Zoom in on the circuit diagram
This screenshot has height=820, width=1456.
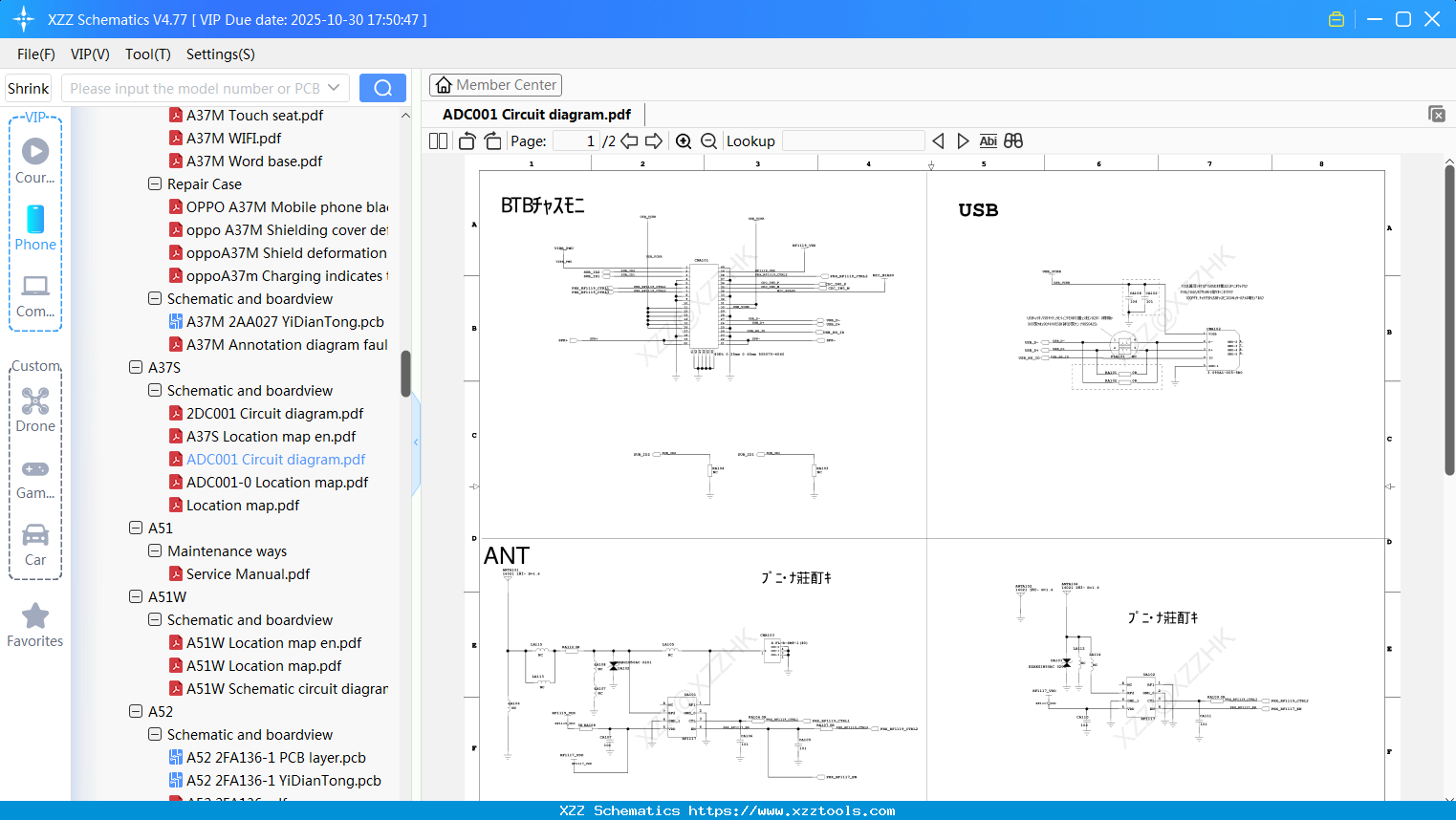684,141
